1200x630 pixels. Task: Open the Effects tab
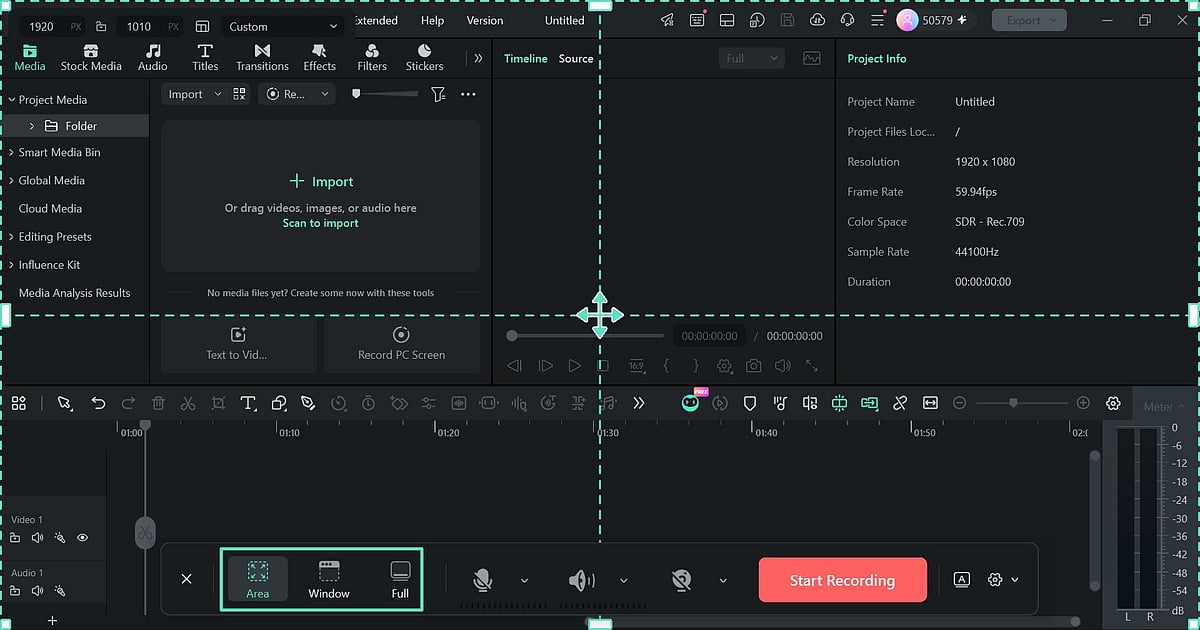(319, 58)
